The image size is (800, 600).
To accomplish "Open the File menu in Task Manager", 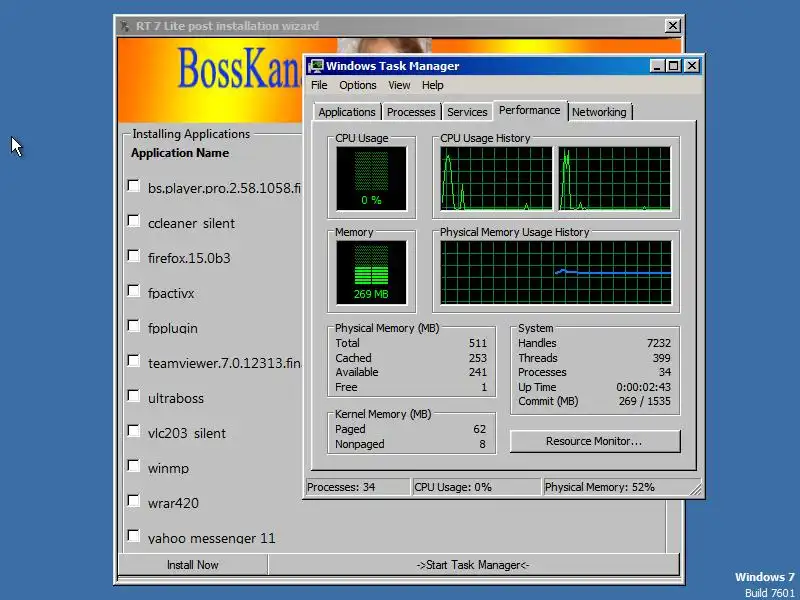I will [319, 85].
